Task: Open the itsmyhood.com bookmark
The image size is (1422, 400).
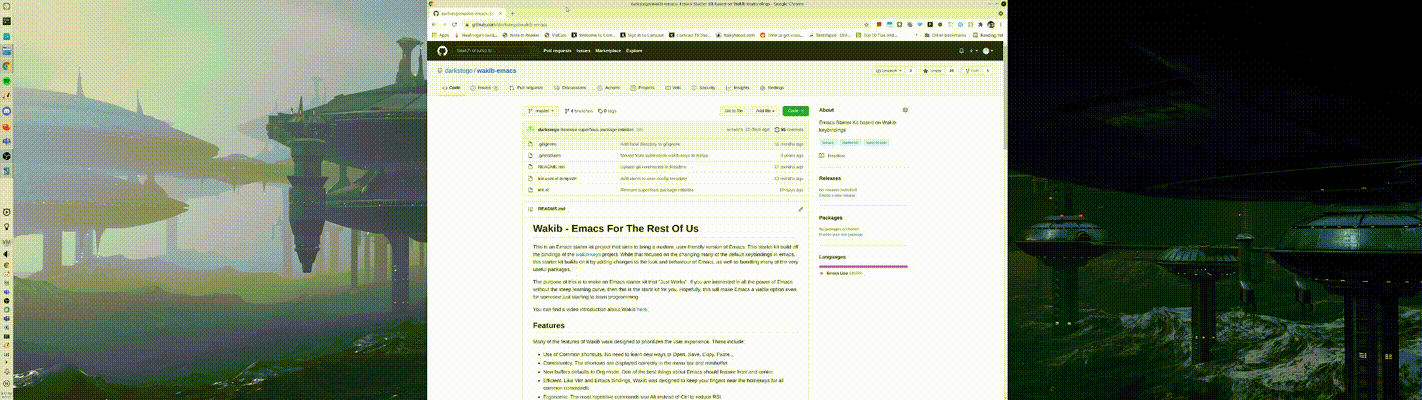Action: coord(736,35)
